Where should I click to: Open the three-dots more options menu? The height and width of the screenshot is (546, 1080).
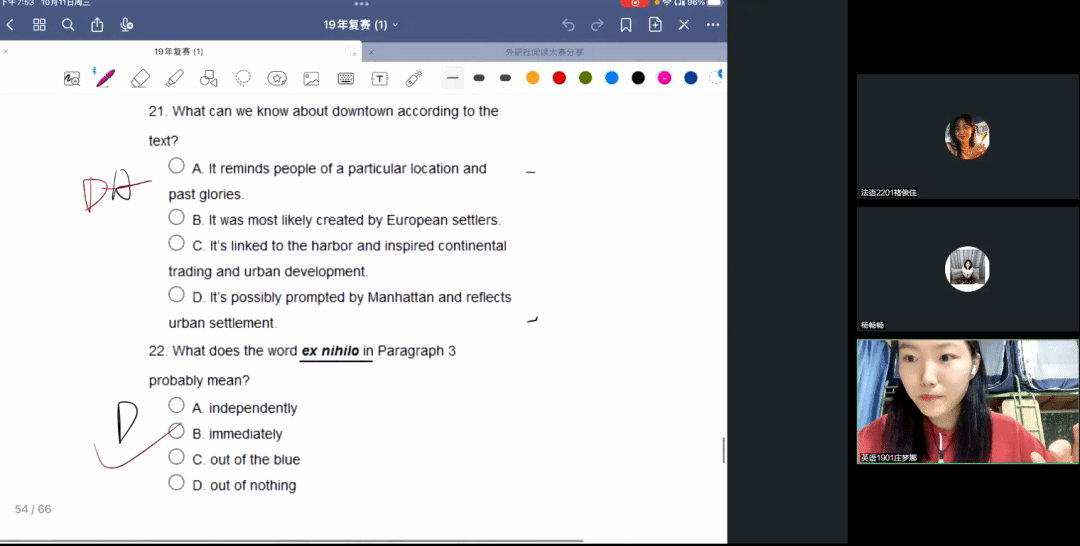(x=713, y=25)
